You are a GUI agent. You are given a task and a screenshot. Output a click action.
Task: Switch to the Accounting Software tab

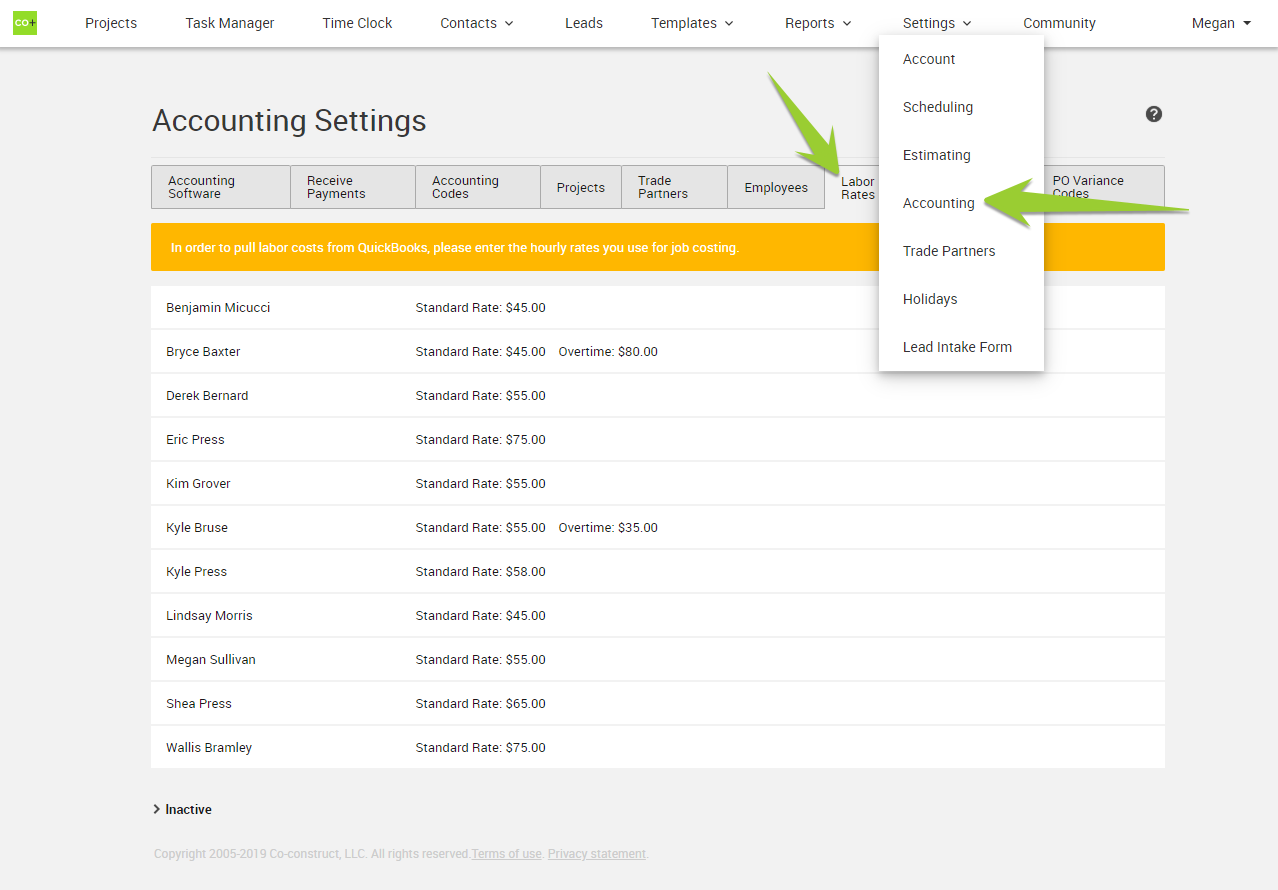[x=220, y=187]
